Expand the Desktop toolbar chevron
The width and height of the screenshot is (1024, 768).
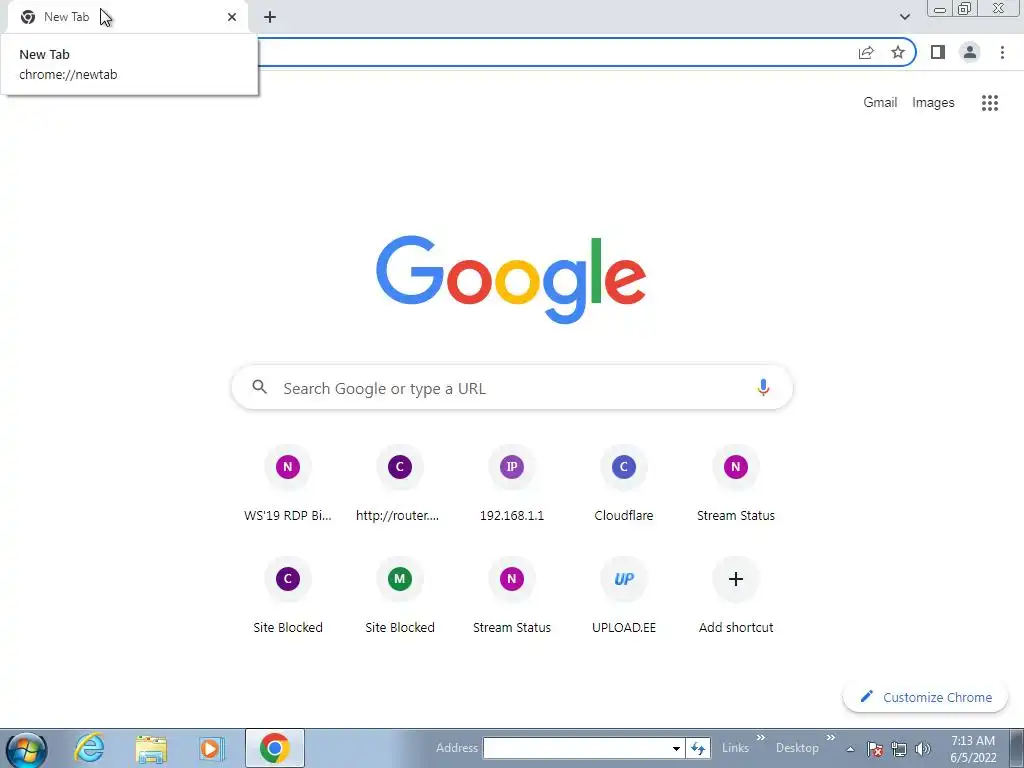point(831,738)
